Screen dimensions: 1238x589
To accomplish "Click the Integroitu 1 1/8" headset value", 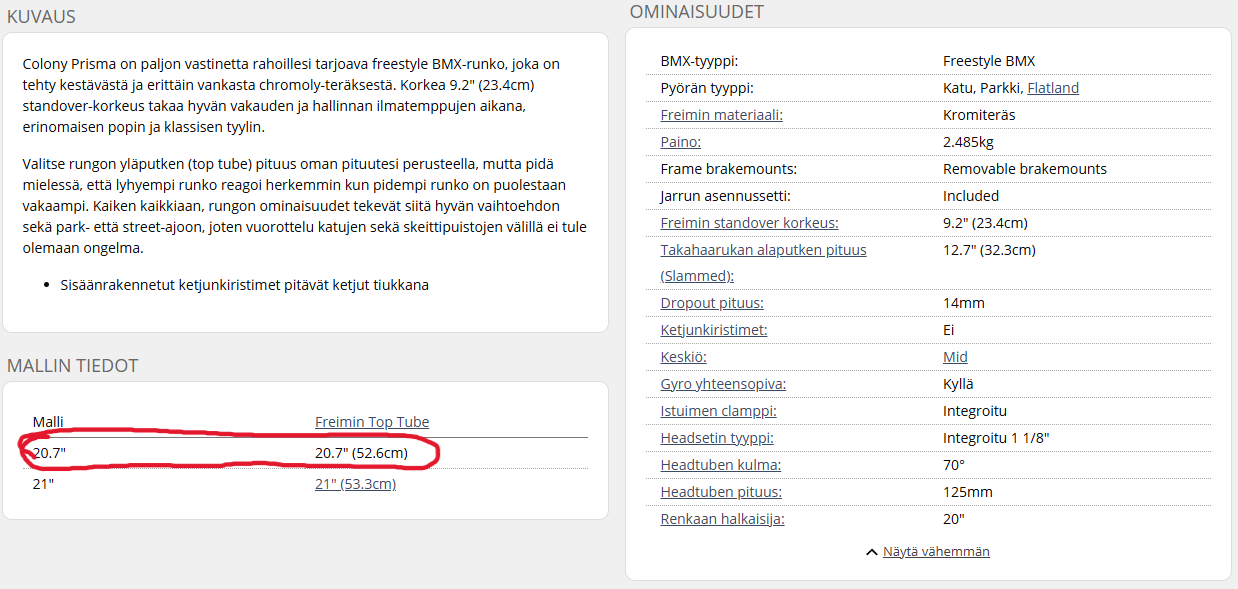I will point(996,438).
